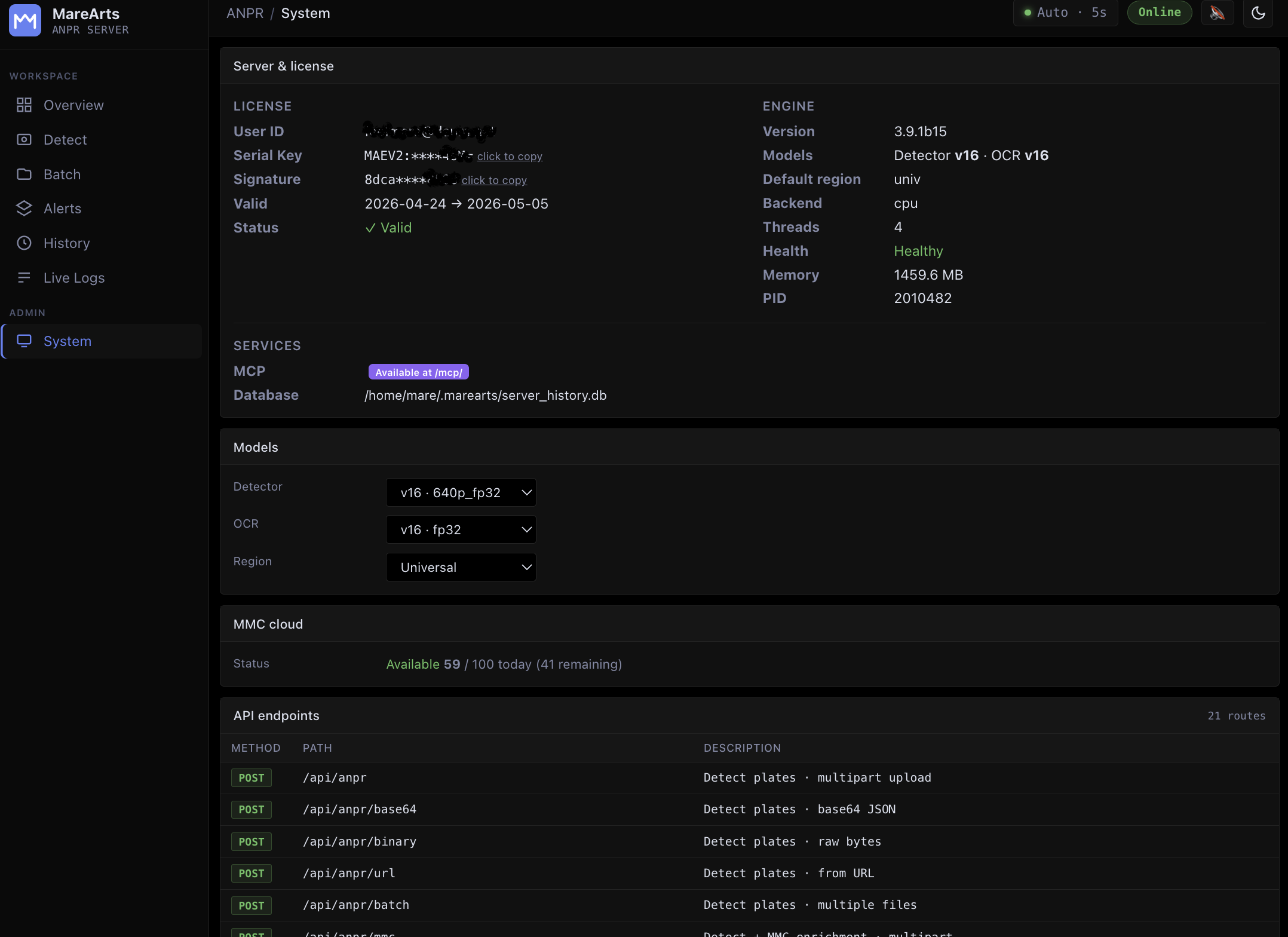Click the '21 routes' count
Screen dimensions: 1288x937
tap(1237, 716)
